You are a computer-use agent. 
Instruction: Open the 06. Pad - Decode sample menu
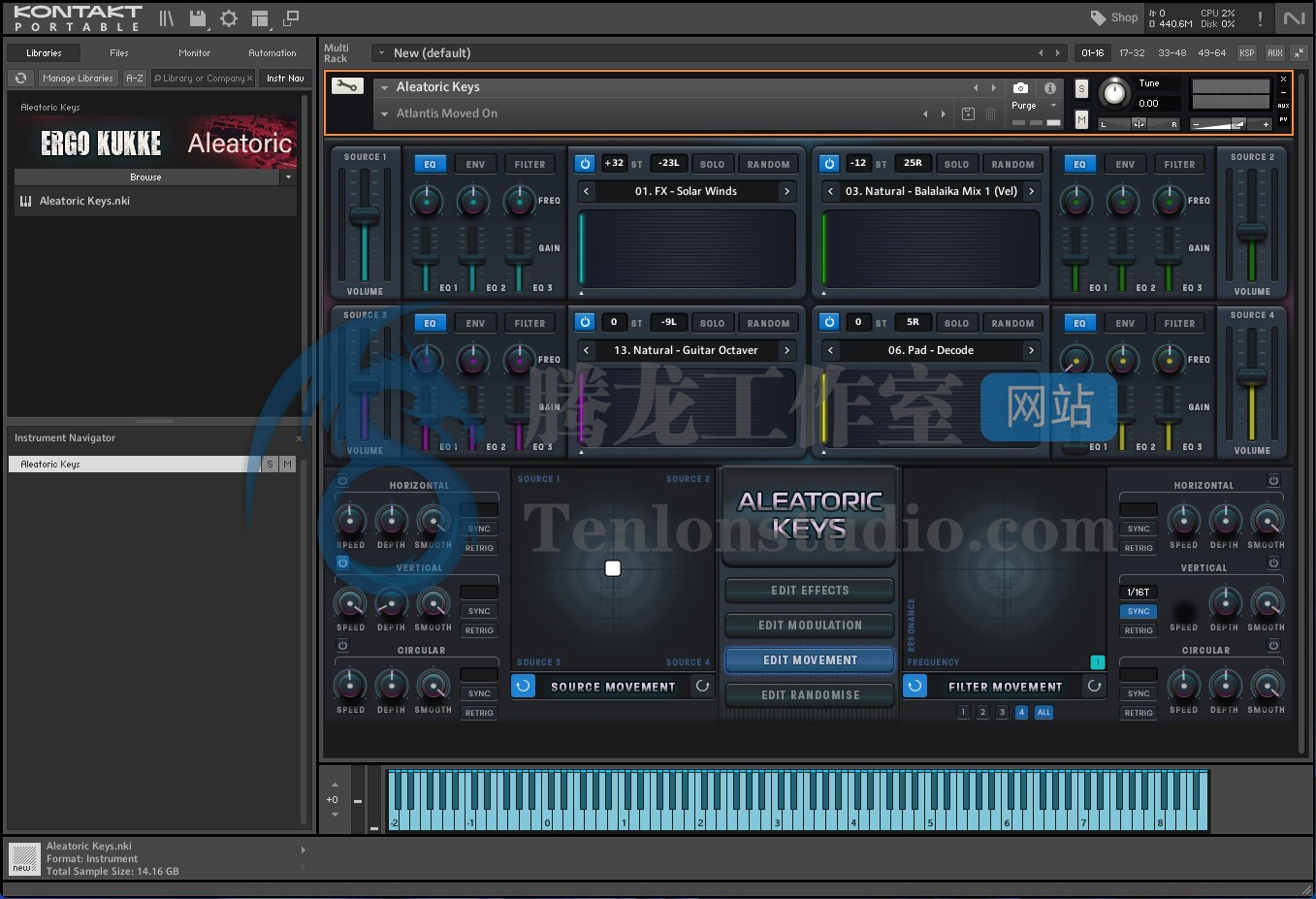[x=931, y=351]
